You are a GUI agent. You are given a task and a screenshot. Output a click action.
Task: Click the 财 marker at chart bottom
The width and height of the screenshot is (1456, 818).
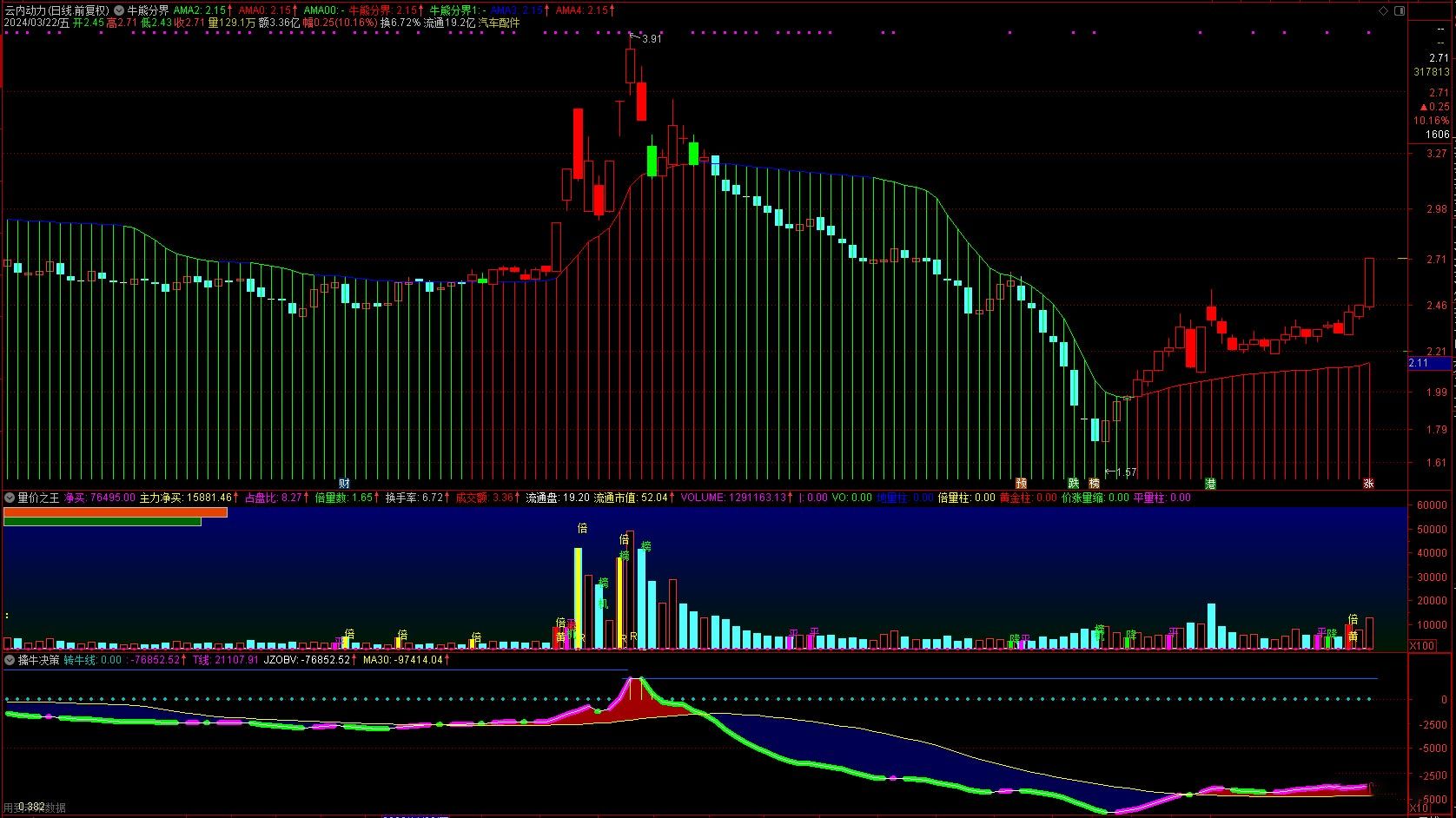[x=344, y=484]
